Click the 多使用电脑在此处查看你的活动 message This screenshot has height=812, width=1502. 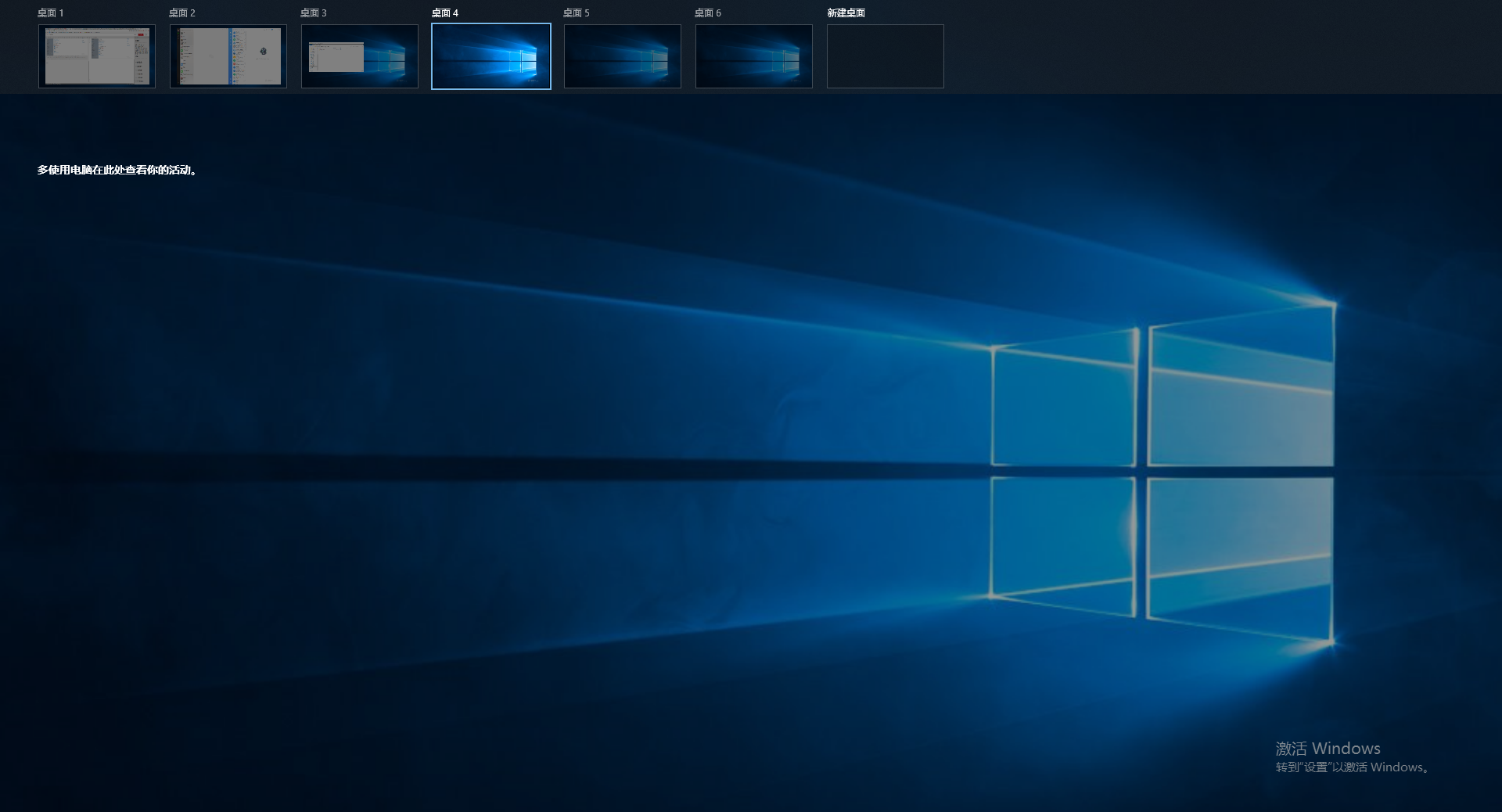[x=117, y=170]
